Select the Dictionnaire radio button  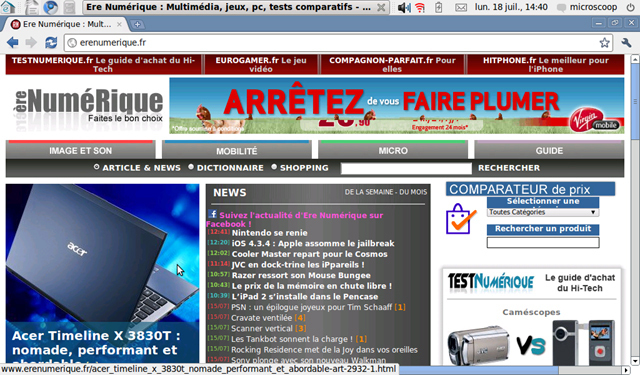191,166
